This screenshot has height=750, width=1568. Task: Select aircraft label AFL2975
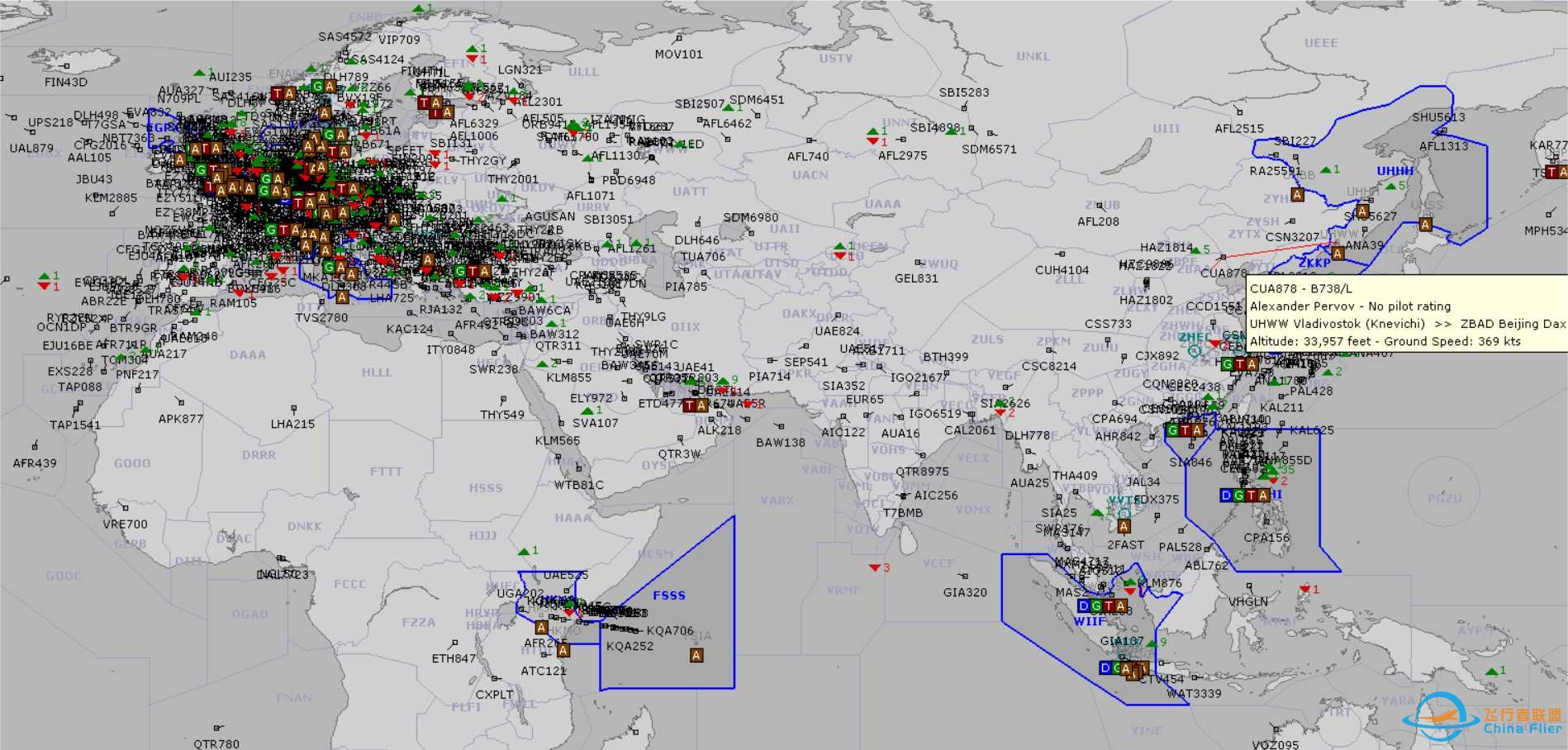(x=902, y=155)
